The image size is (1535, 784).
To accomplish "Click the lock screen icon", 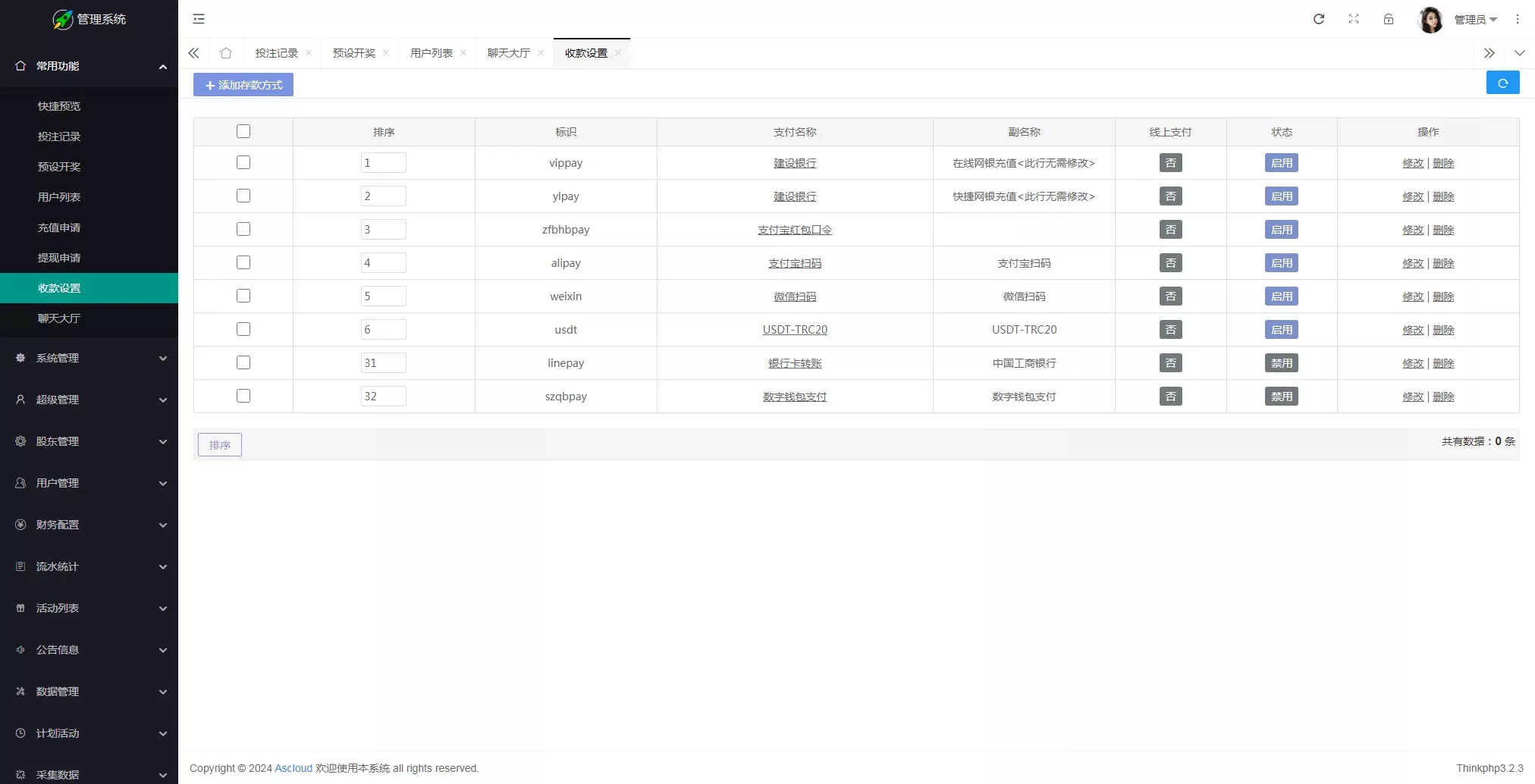I will click(1389, 19).
